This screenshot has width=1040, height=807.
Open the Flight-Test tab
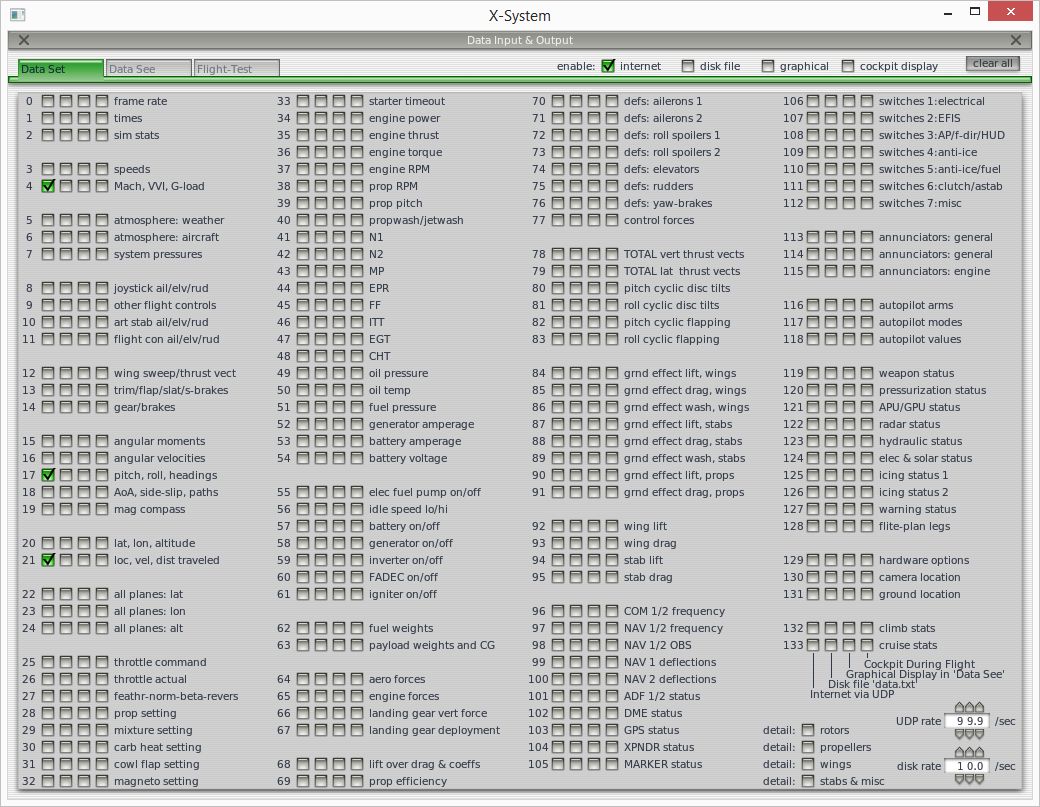[x=236, y=69]
